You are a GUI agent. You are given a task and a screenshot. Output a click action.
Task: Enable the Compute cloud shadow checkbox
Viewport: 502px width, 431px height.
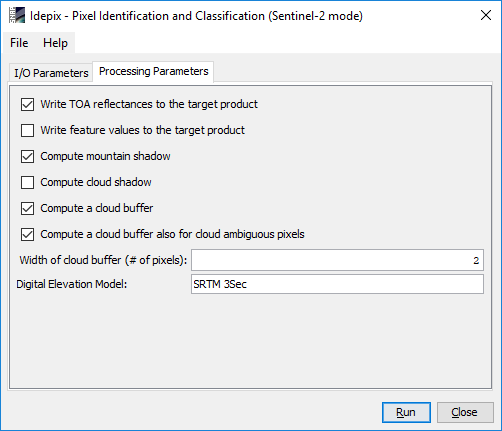click(x=27, y=182)
